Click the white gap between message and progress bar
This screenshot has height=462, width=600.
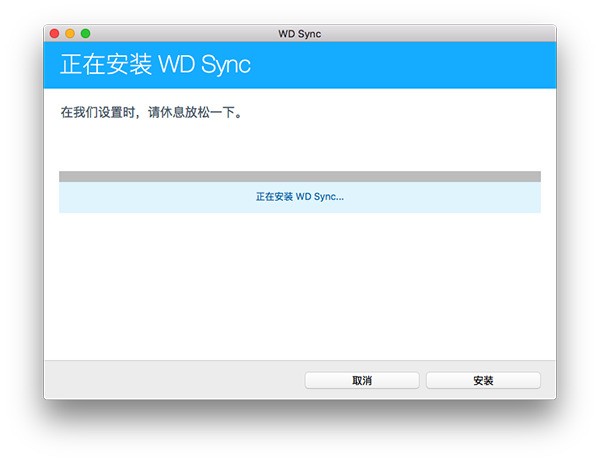click(300, 145)
